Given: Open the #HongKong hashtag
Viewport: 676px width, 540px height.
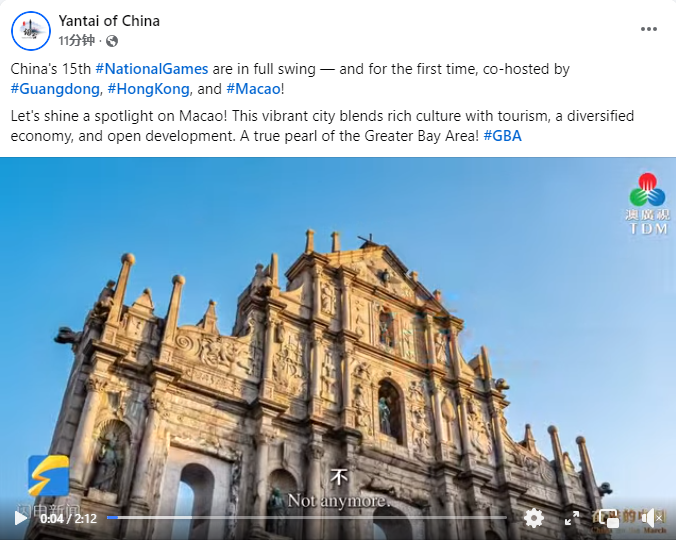Looking at the screenshot, I should point(148,89).
